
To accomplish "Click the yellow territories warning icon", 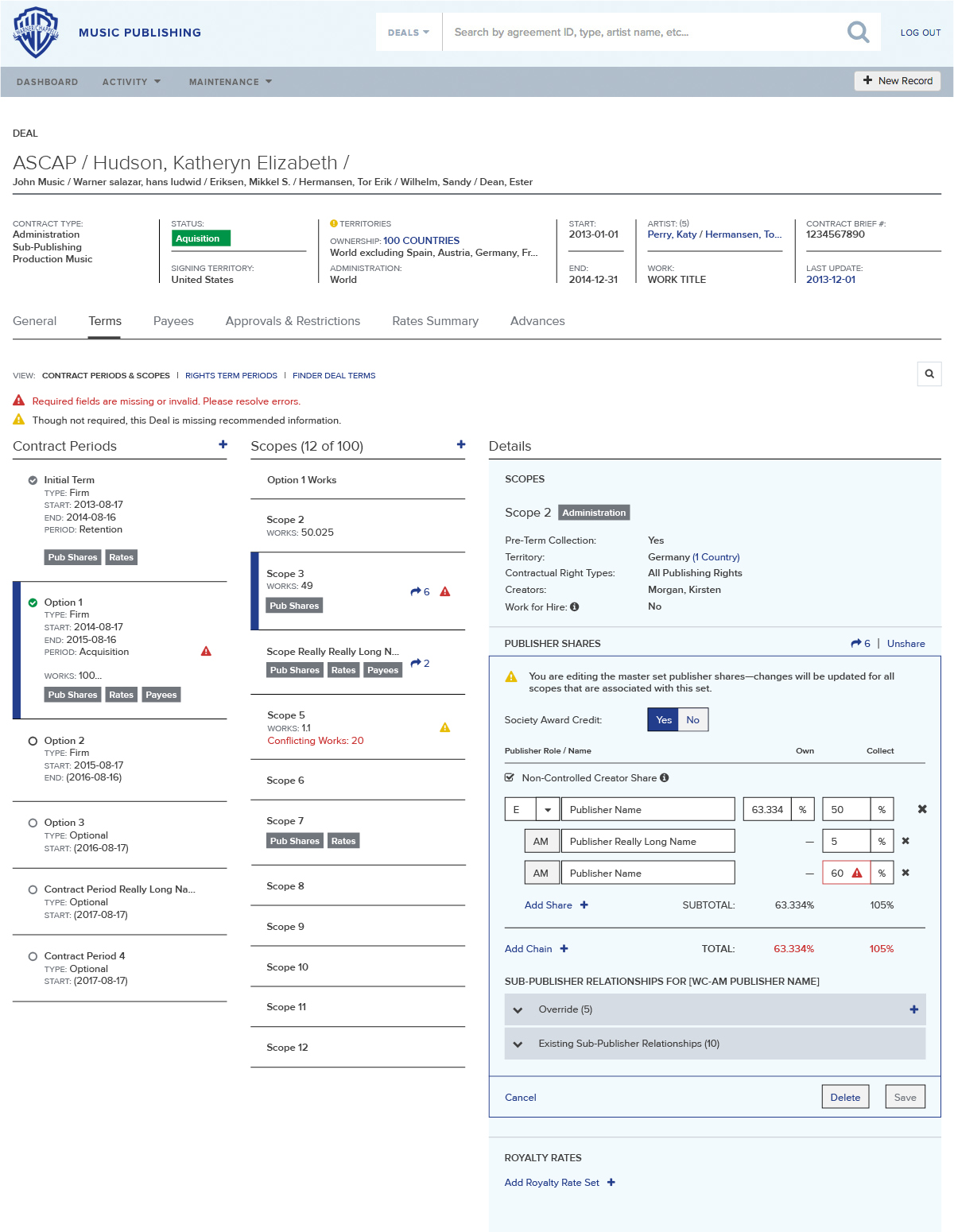I will (x=334, y=224).
